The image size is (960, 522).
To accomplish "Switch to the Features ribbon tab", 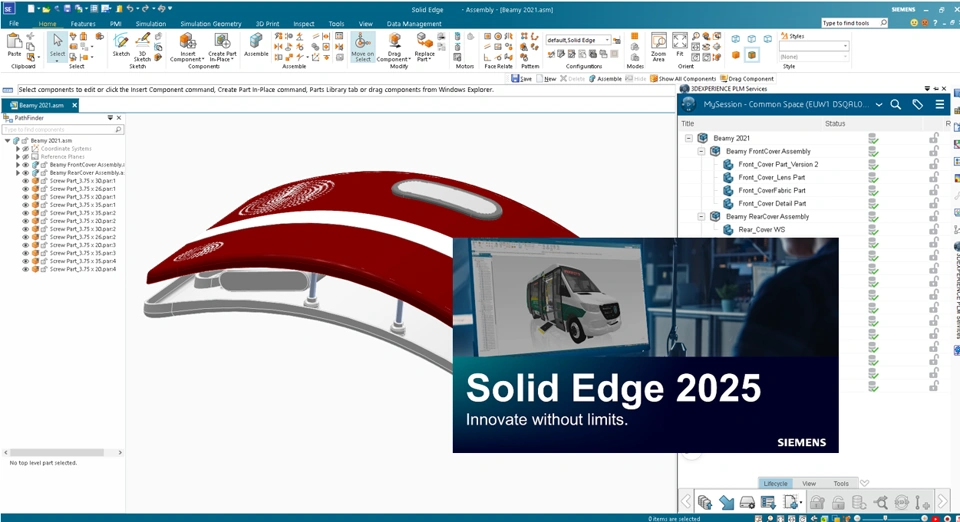I will tap(83, 24).
